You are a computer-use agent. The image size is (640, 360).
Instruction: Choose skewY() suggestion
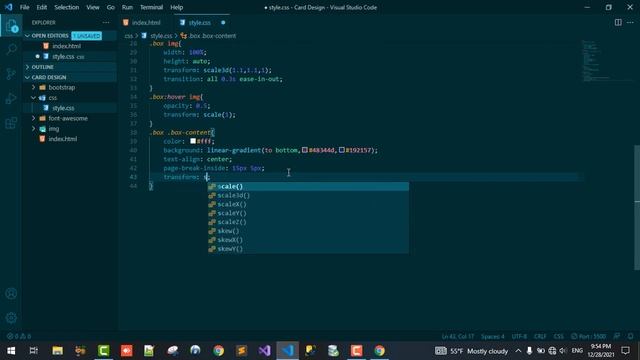pyautogui.click(x=308, y=249)
